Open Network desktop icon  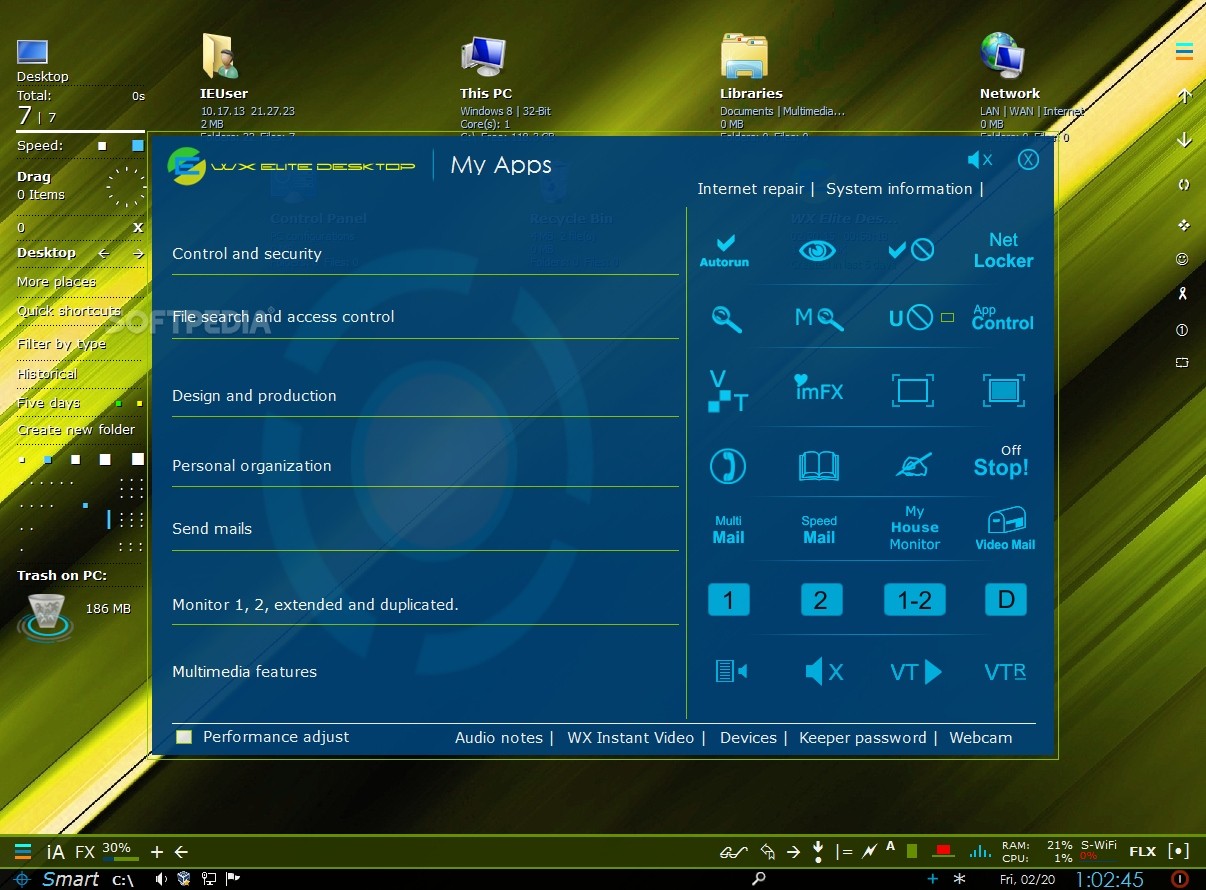1002,56
